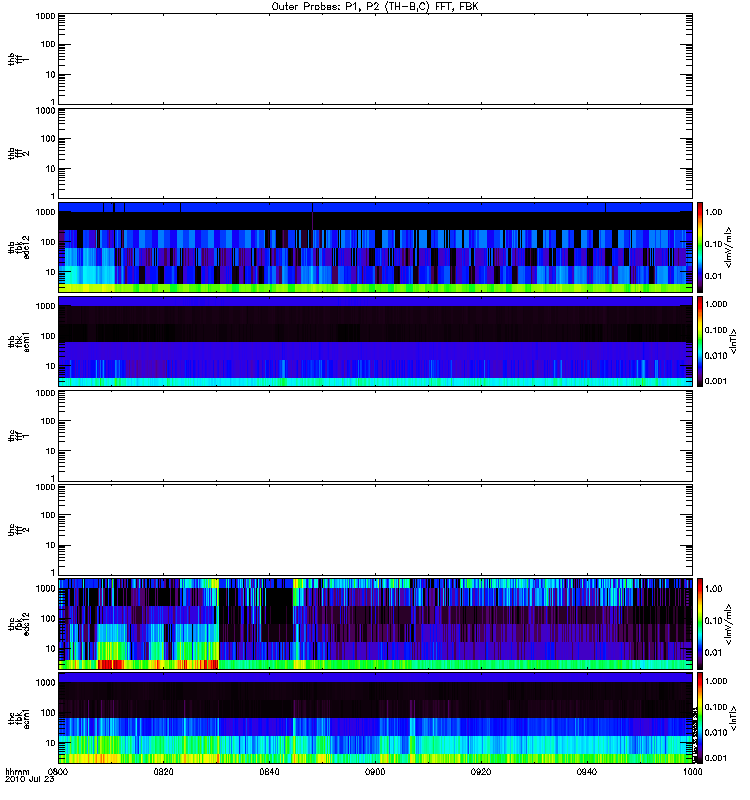This screenshot has height=800, width=750.
Task: Click the '<|nT|>' unit label beside thc scm1 color bar
Action: click(x=733, y=718)
